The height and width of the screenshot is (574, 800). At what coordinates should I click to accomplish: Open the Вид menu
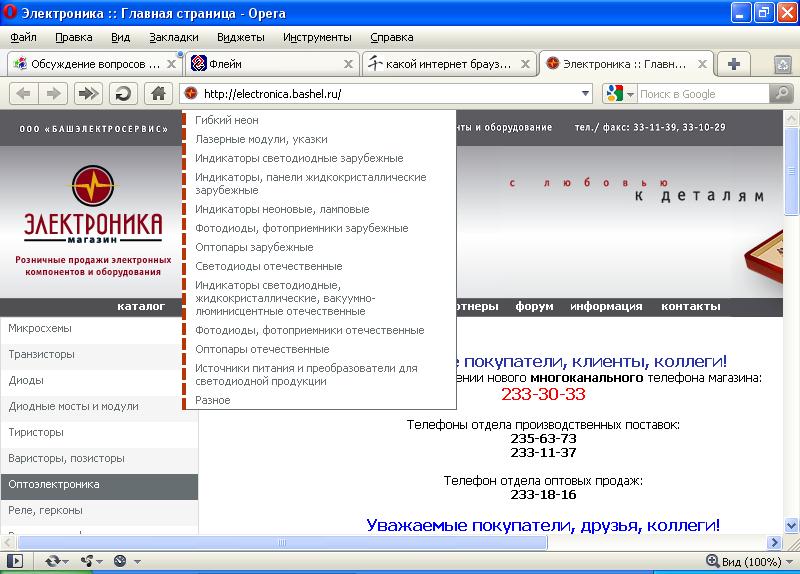(120, 37)
